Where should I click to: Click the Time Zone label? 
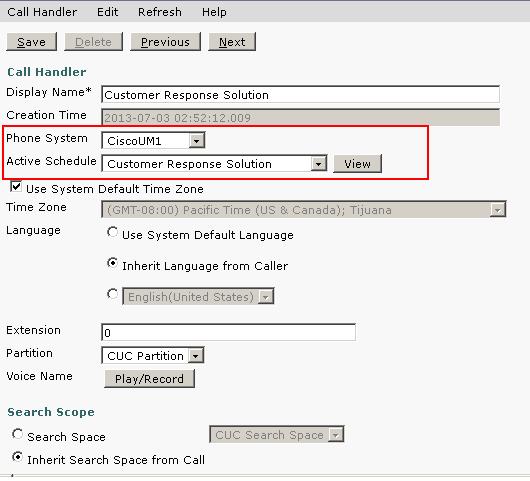(x=36, y=207)
